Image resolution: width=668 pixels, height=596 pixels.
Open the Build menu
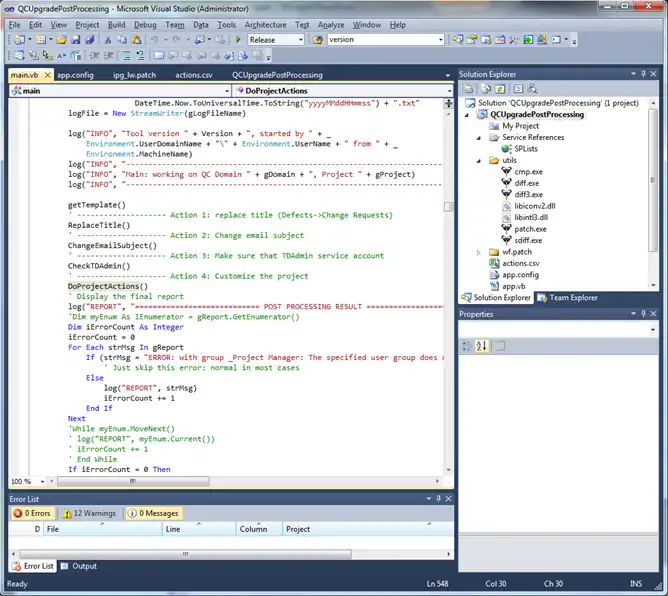116,25
